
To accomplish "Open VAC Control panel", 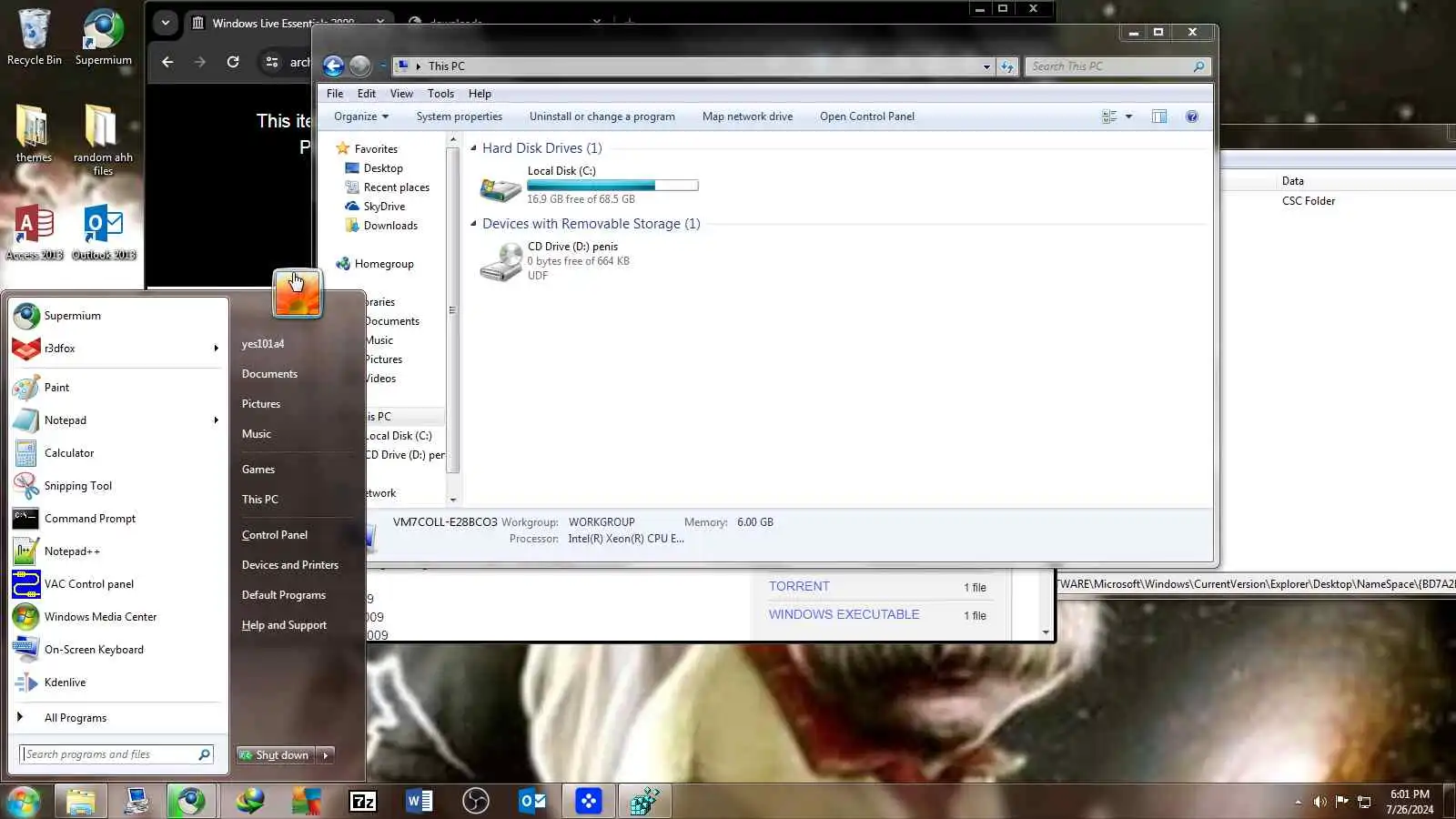I will 118,584.
